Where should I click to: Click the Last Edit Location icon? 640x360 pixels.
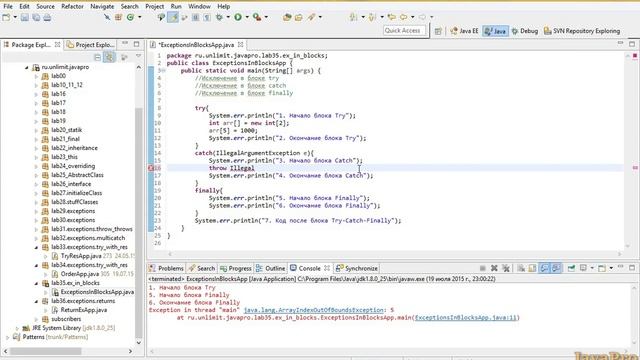[392, 17]
